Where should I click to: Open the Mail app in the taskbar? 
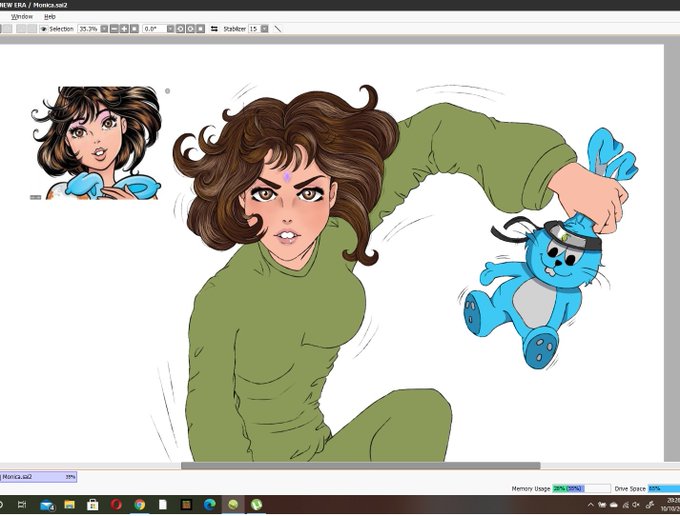pos(46,505)
